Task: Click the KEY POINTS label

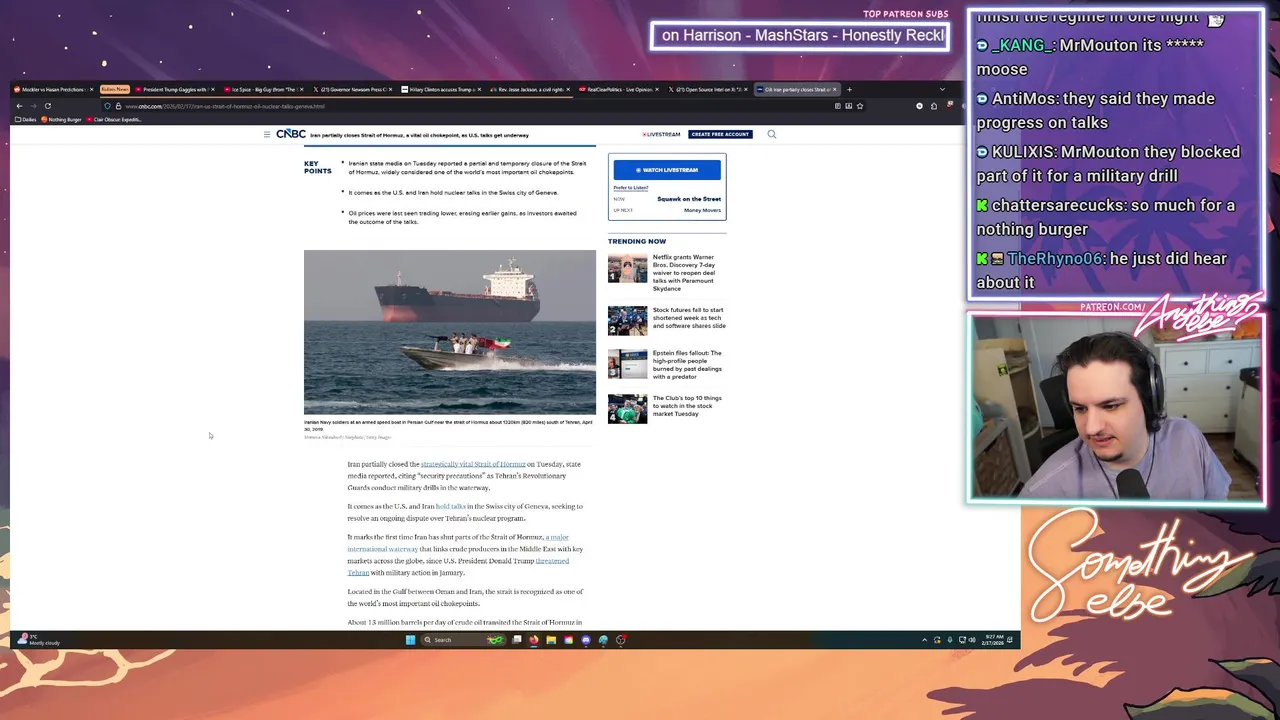Action: 318,167
